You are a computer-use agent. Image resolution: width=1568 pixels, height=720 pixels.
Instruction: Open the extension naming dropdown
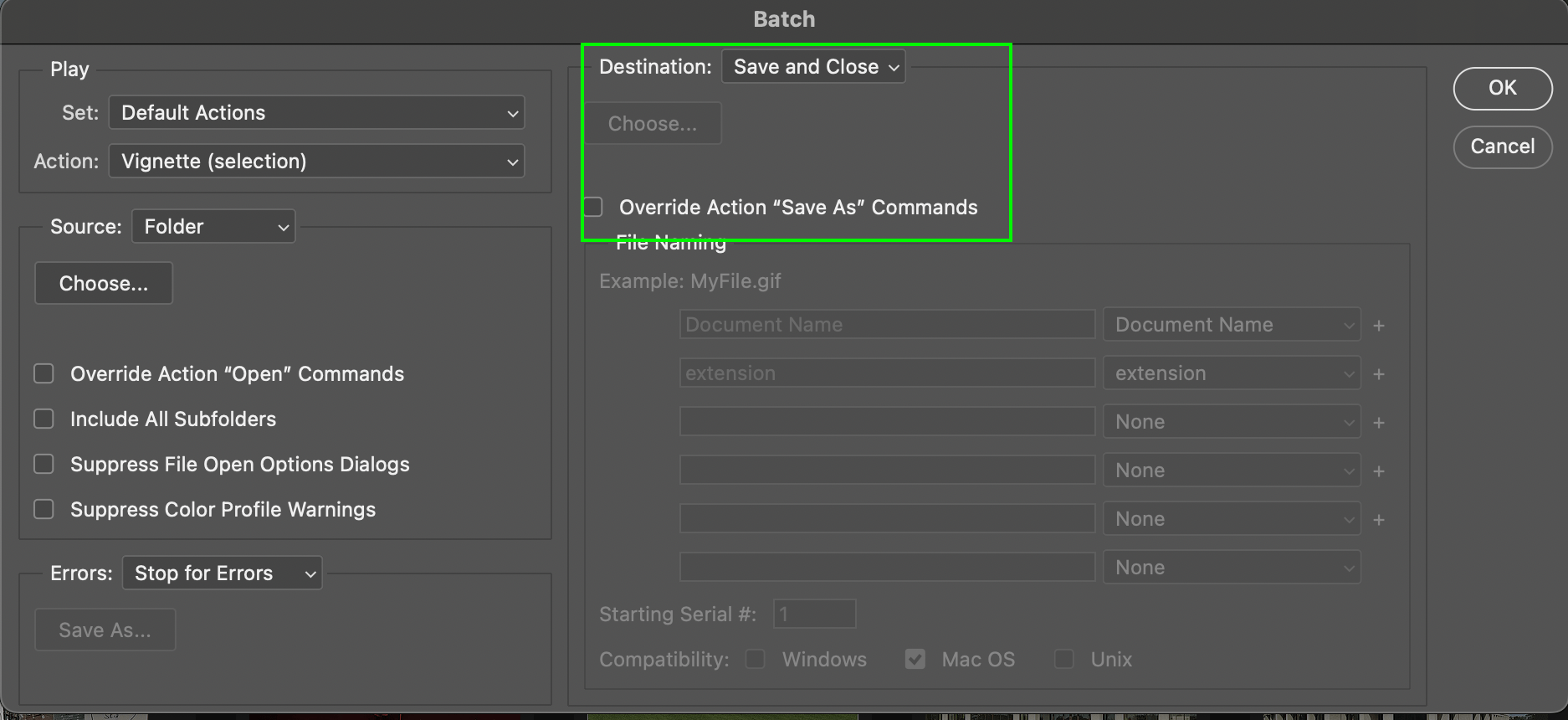click(1232, 373)
